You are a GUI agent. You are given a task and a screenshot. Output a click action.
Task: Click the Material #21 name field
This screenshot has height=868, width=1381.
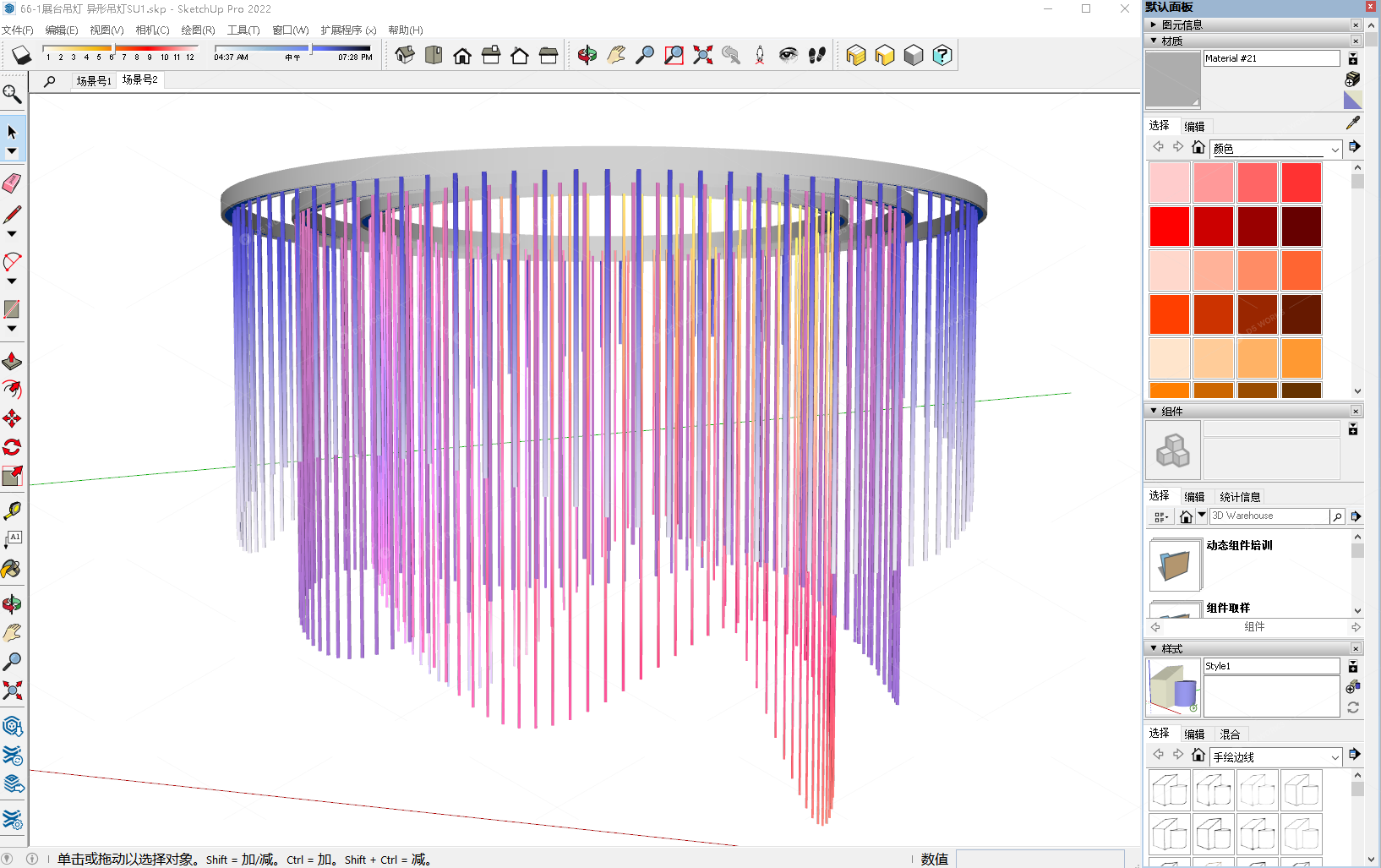click(1271, 58)
